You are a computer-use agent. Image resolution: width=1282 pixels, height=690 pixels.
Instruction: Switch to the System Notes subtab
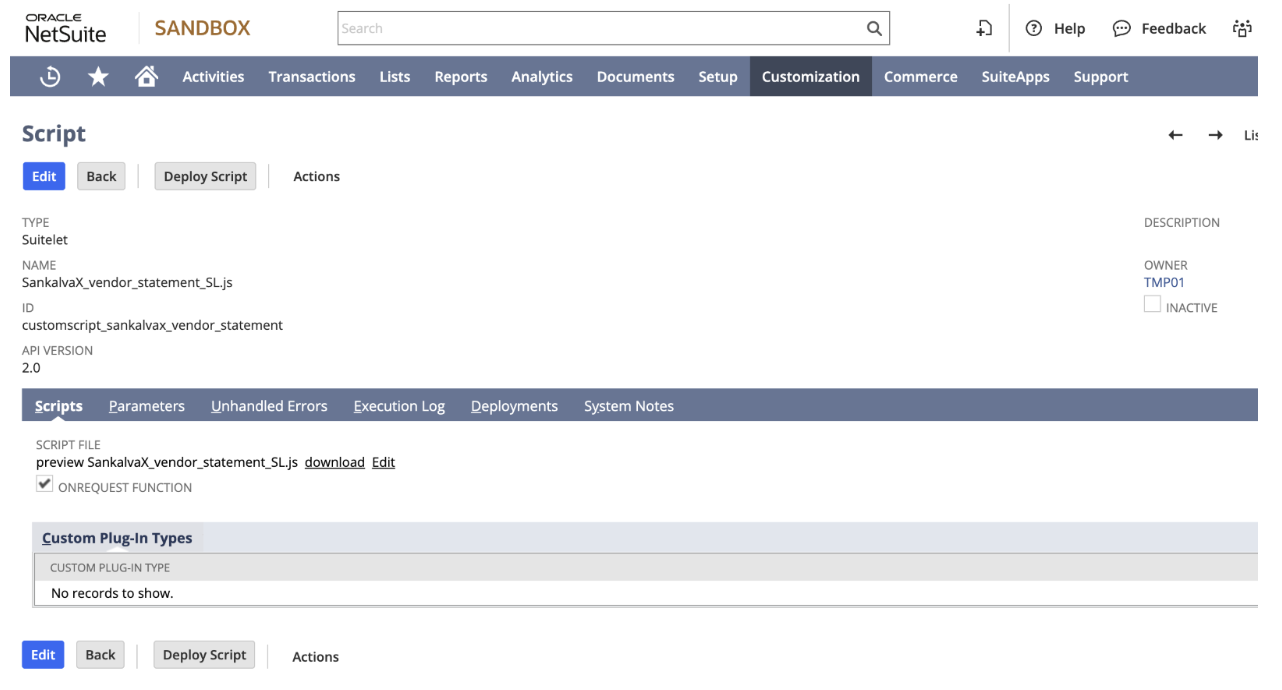629,406
